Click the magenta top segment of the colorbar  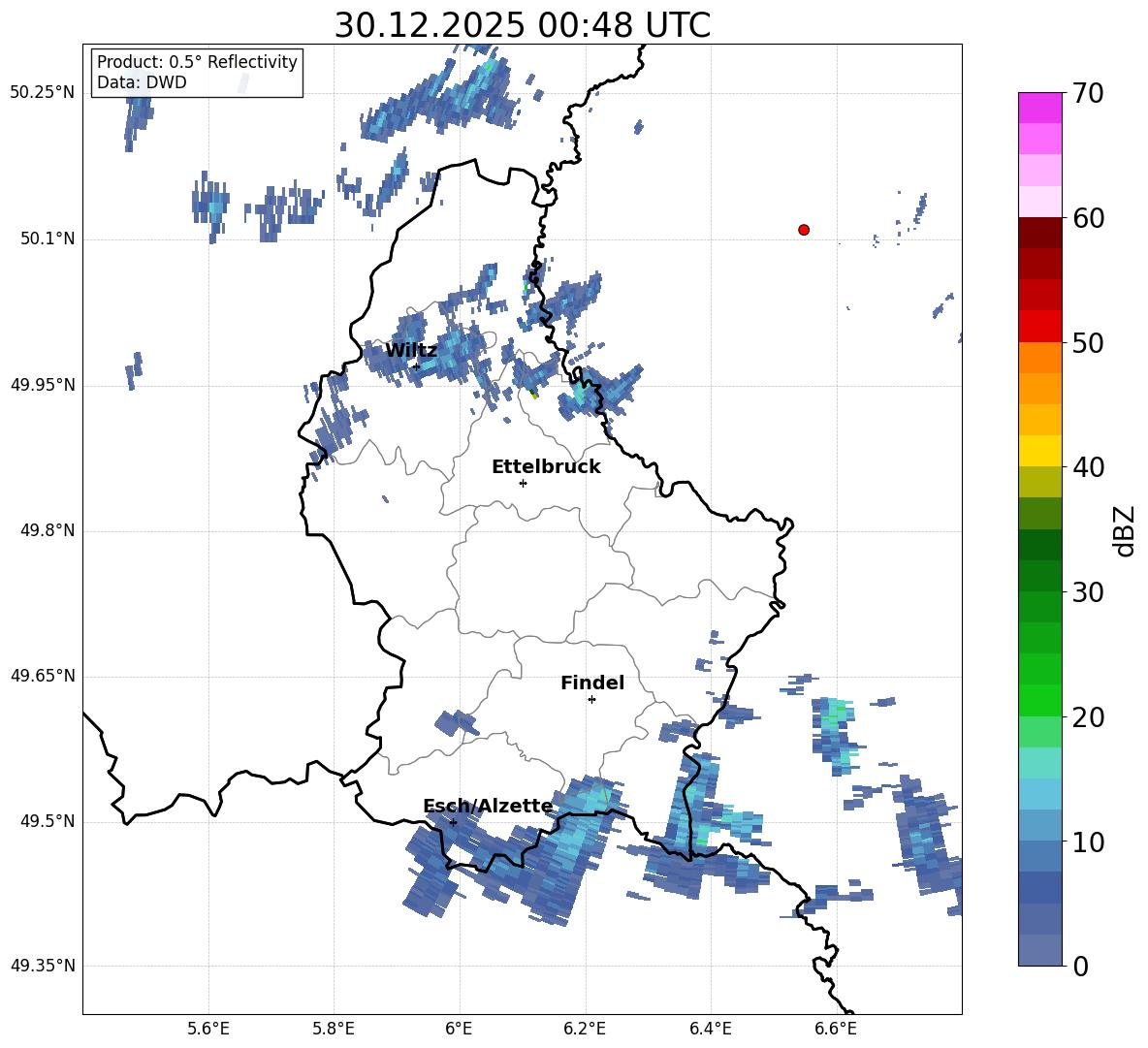1039,108
